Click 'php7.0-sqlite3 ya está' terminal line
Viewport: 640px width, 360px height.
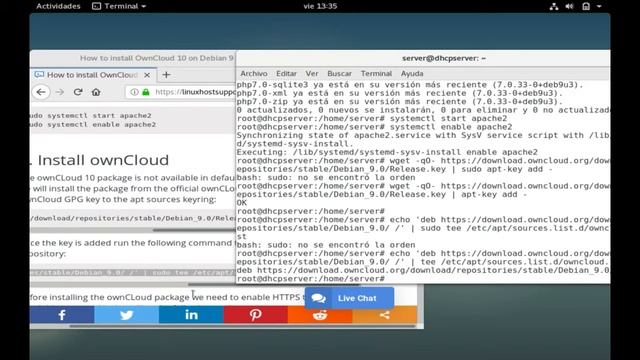pos(410,85)
